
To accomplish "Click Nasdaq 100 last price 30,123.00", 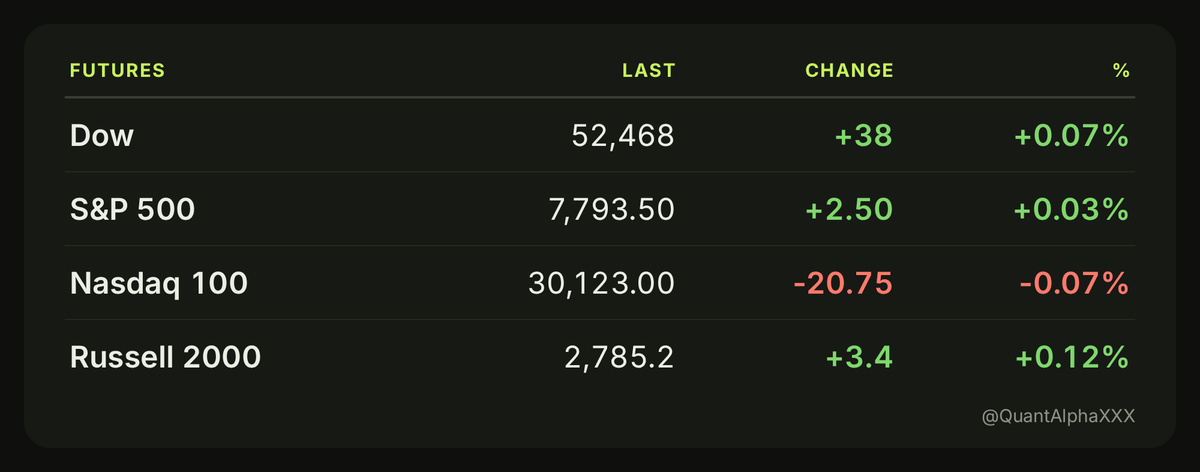I will (601, 284).
